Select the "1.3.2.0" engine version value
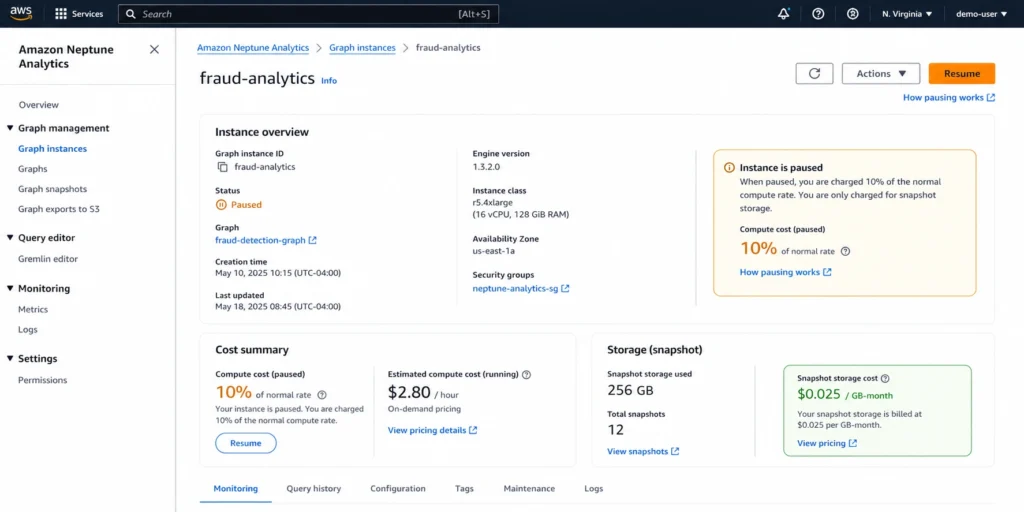This screenshot has width=1024, height=512. [x=487, y=167]
